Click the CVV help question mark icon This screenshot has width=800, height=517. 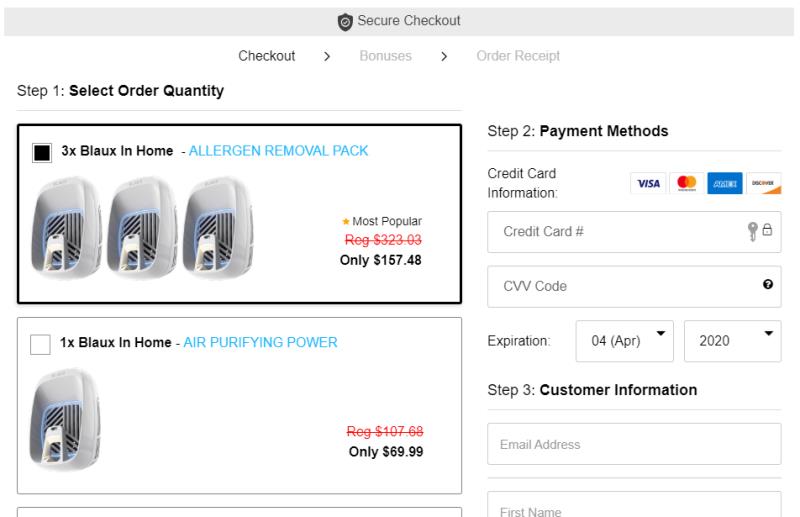tap(767, 286)
